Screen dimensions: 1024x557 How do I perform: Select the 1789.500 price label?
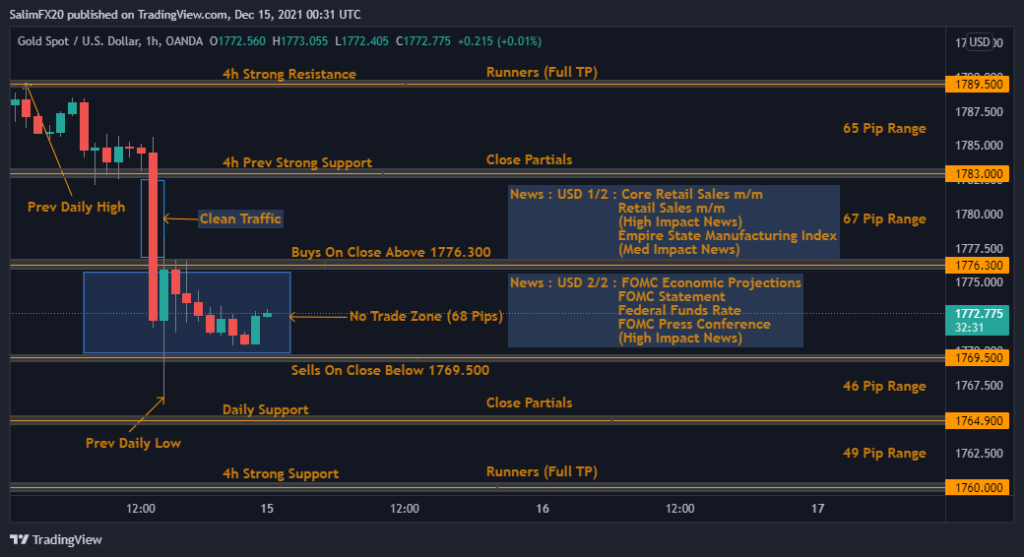[977, 85]
